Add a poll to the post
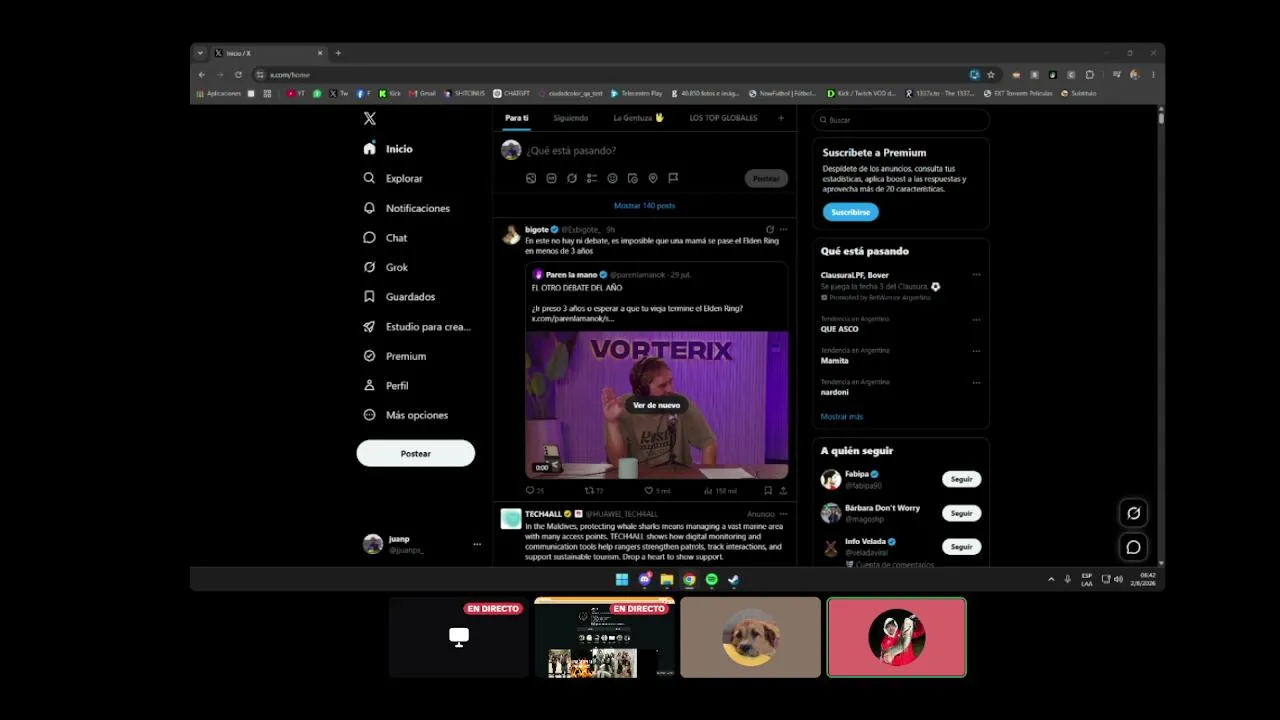This screenshot has width=1280, height=720. click(x=592, y=178)
